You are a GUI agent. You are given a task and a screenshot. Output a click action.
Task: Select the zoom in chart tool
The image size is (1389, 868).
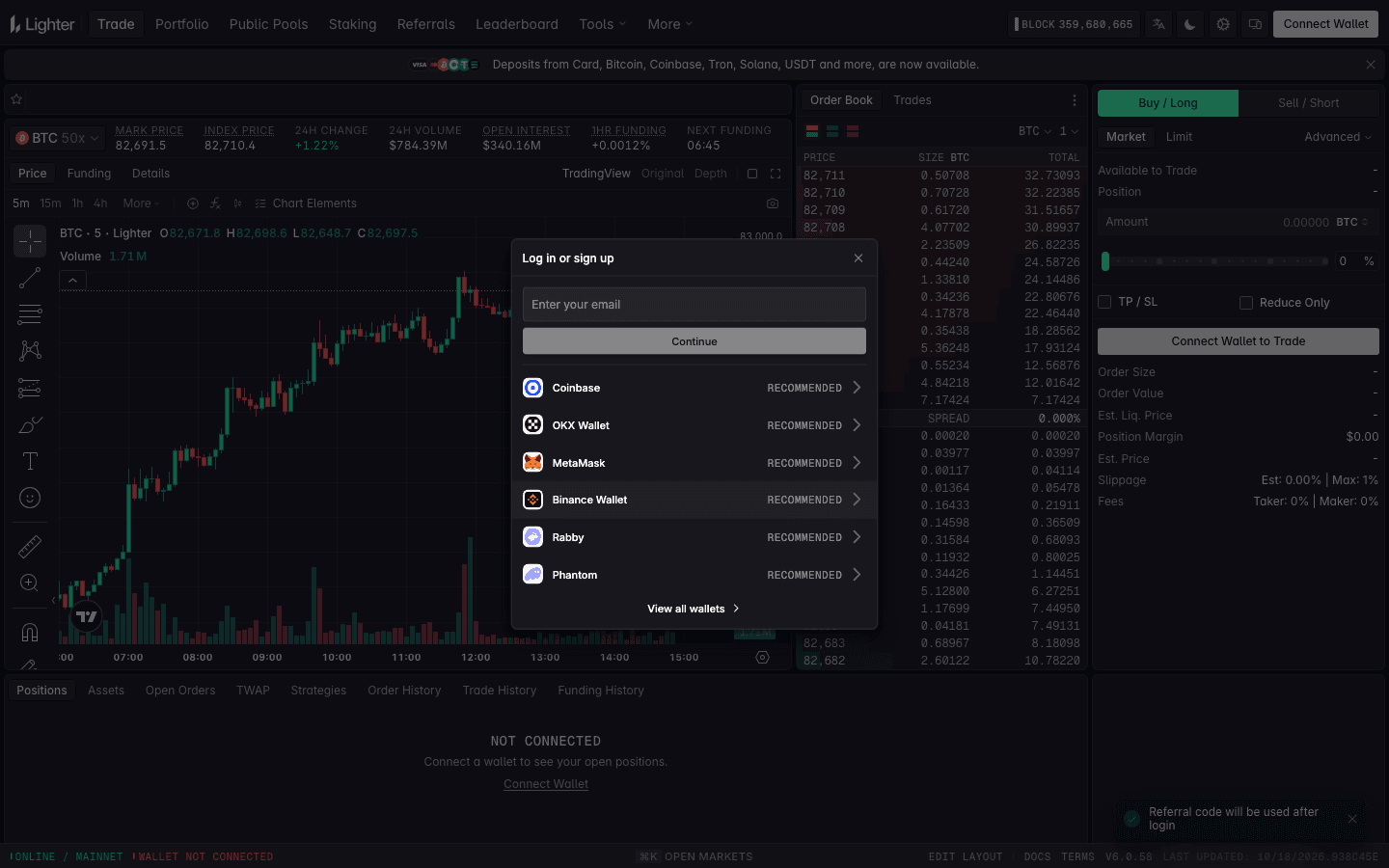tap(30, 583)
